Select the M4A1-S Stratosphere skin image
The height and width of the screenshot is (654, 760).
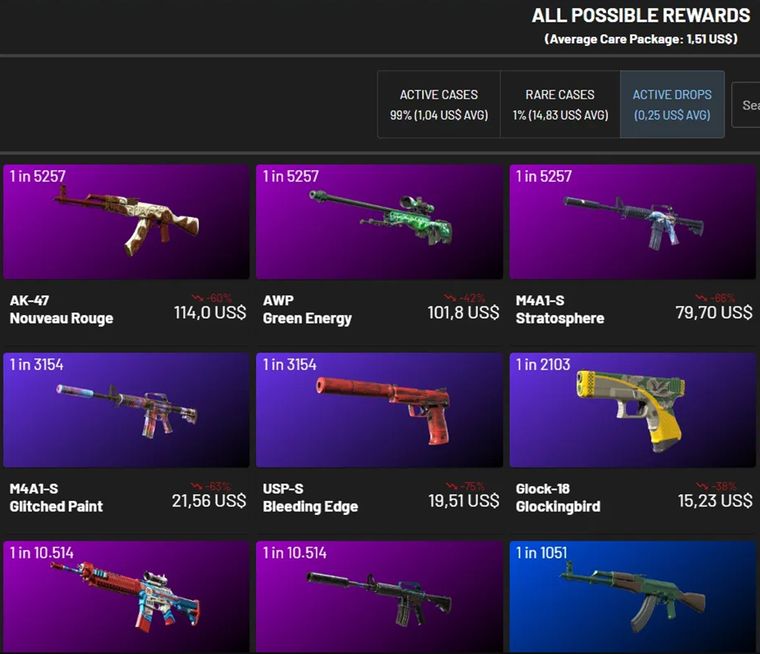pyautogui.click(x=633, y=222)
